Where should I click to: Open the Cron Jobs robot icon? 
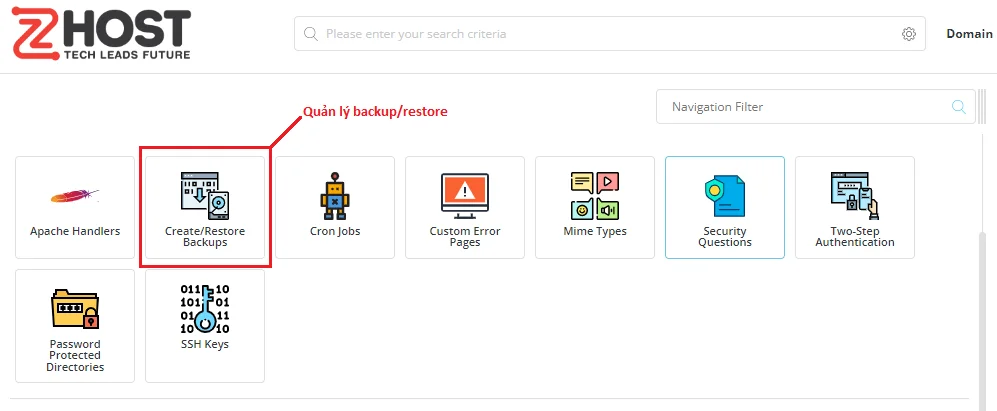335,195
